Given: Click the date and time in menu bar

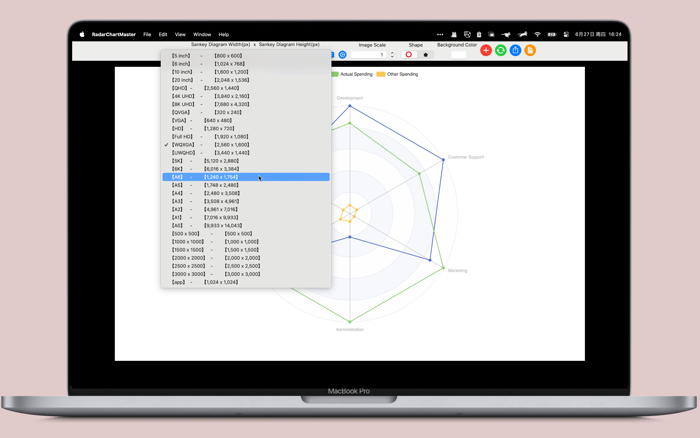Looking at the screenshot, I should tap(598, 34).
